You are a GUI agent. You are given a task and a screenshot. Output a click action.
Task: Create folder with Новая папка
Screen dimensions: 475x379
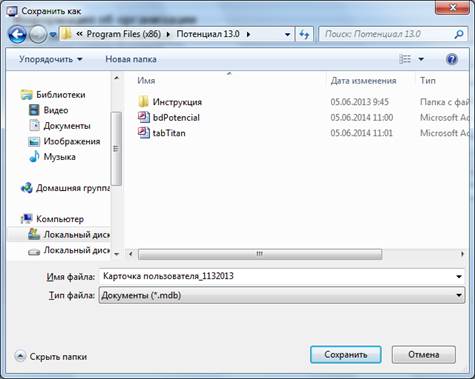pos(131,59)
